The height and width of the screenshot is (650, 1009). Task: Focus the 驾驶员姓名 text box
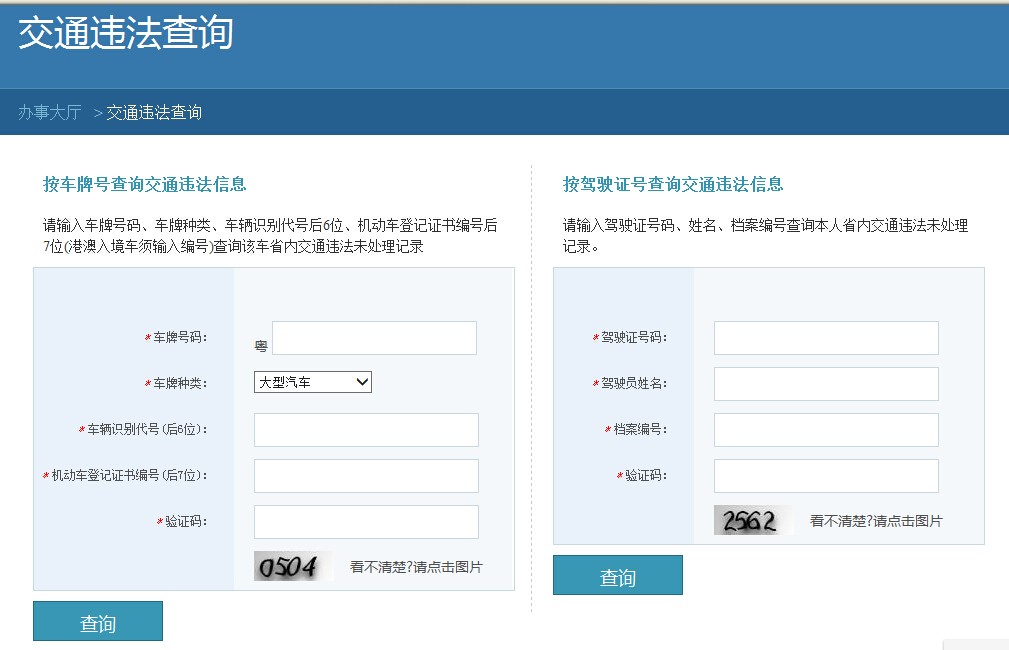click(826, 384)
